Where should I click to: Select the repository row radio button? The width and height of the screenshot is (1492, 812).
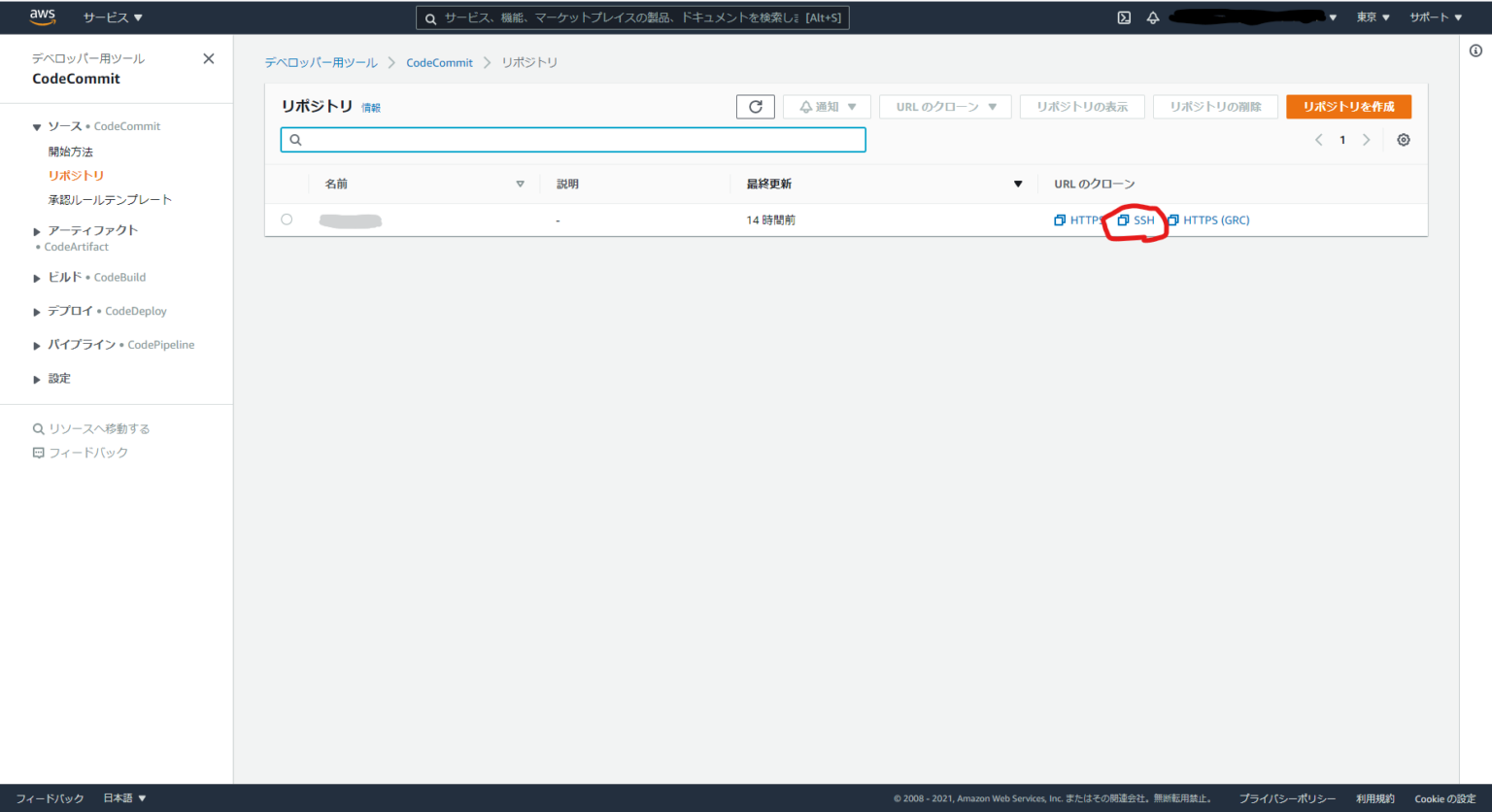287,220
